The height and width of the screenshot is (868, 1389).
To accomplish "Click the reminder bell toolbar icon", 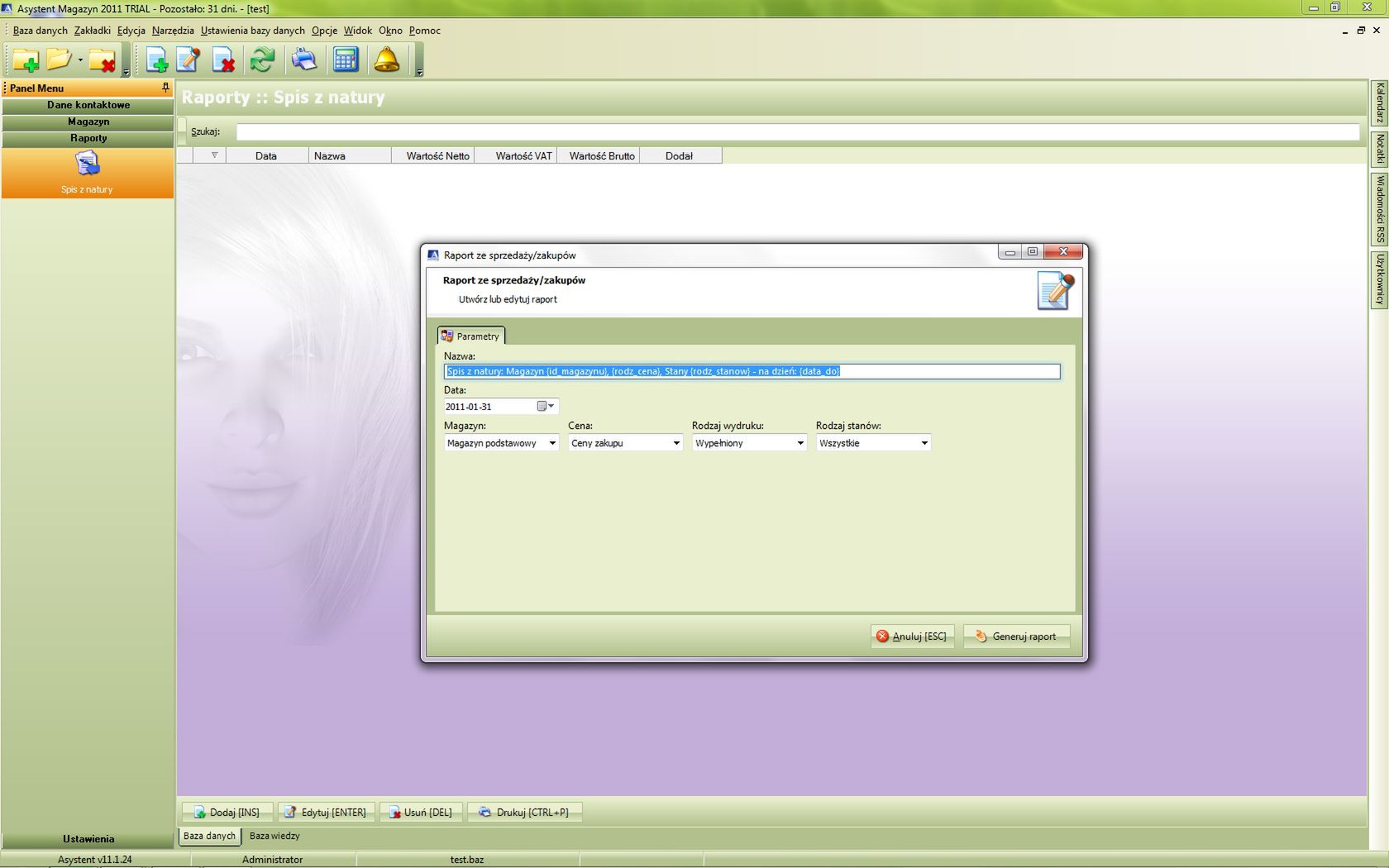I will pos(386,60).
